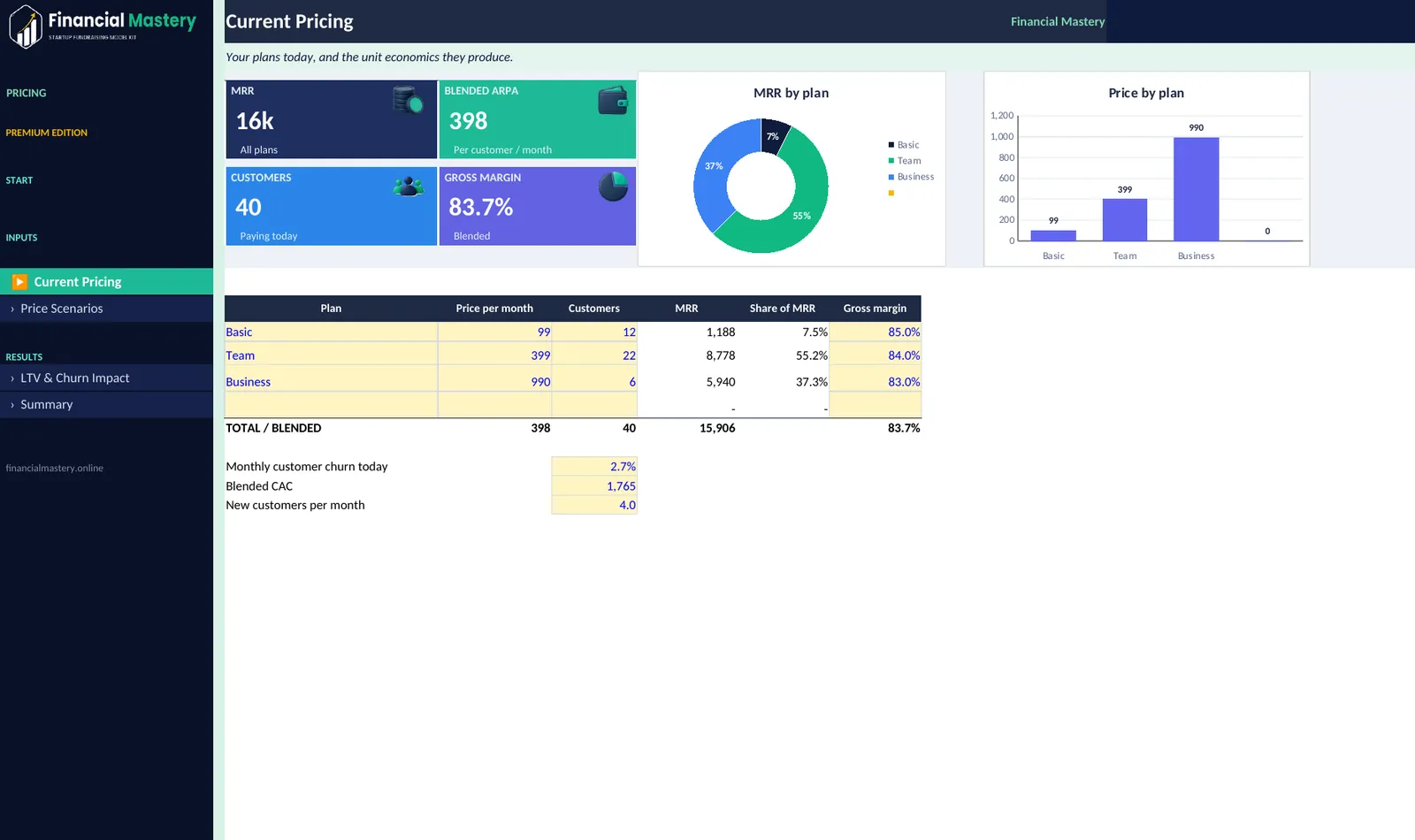Click the Financial Mastery logo icon

(x=26, y=27)
